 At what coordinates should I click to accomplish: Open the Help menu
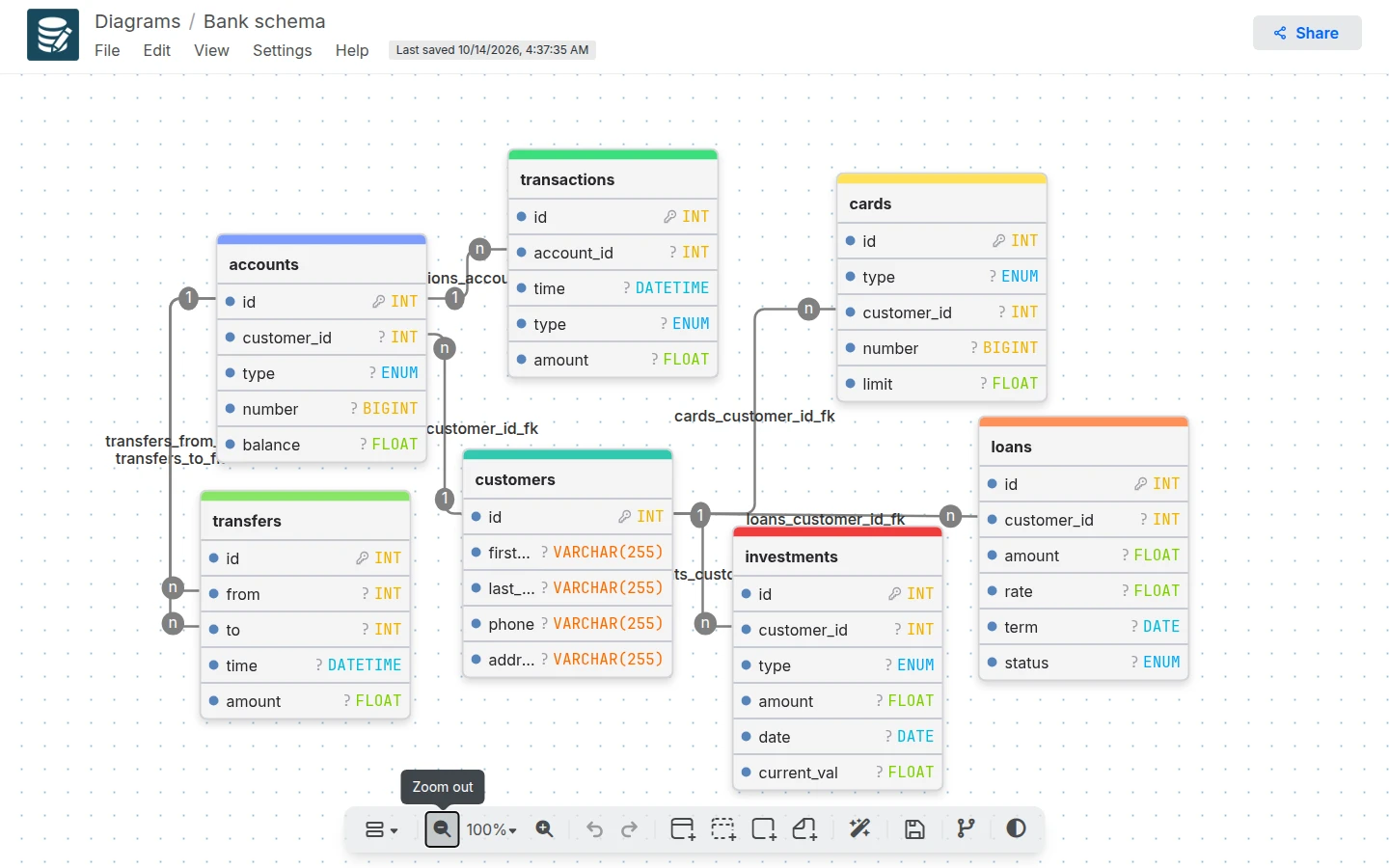point(352,50)
